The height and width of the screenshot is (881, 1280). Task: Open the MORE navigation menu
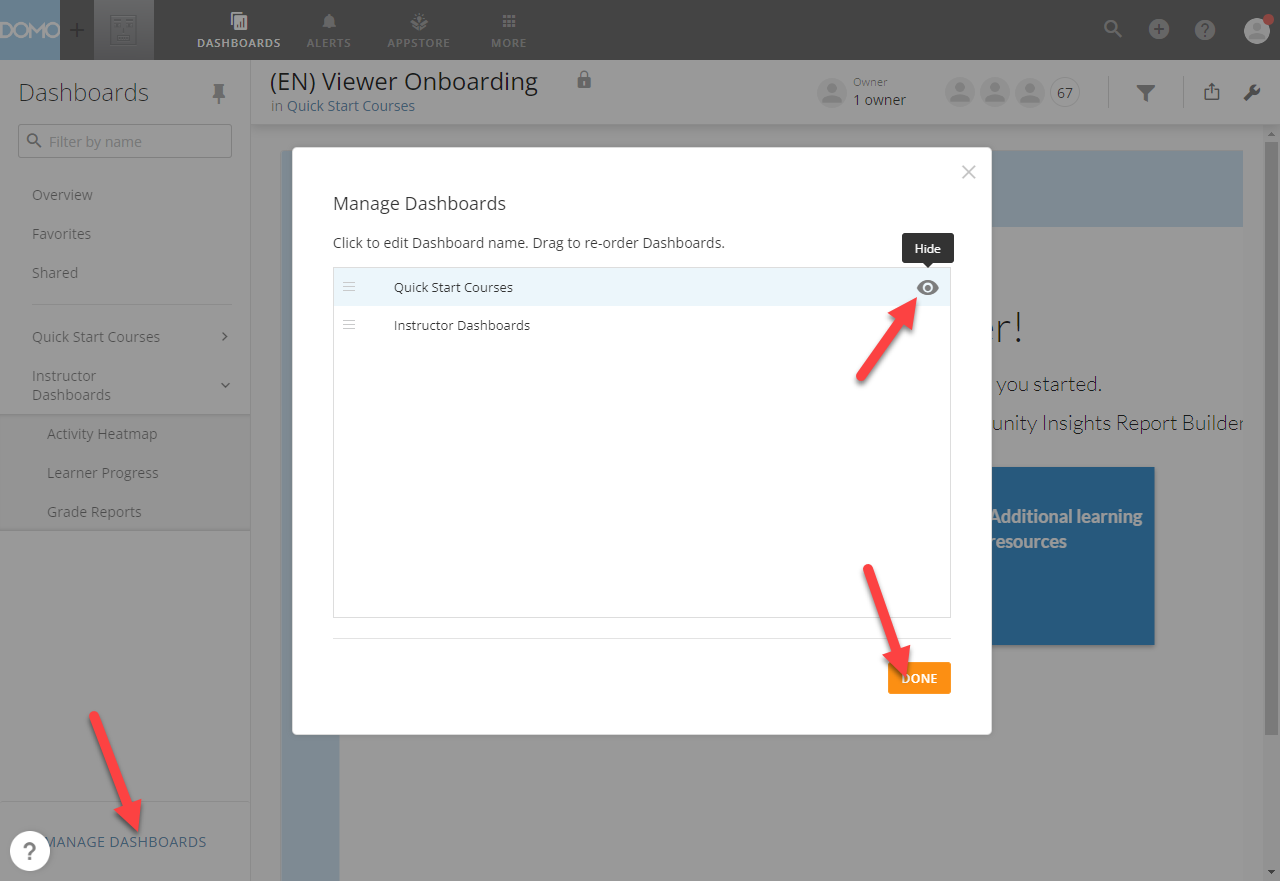508,28
